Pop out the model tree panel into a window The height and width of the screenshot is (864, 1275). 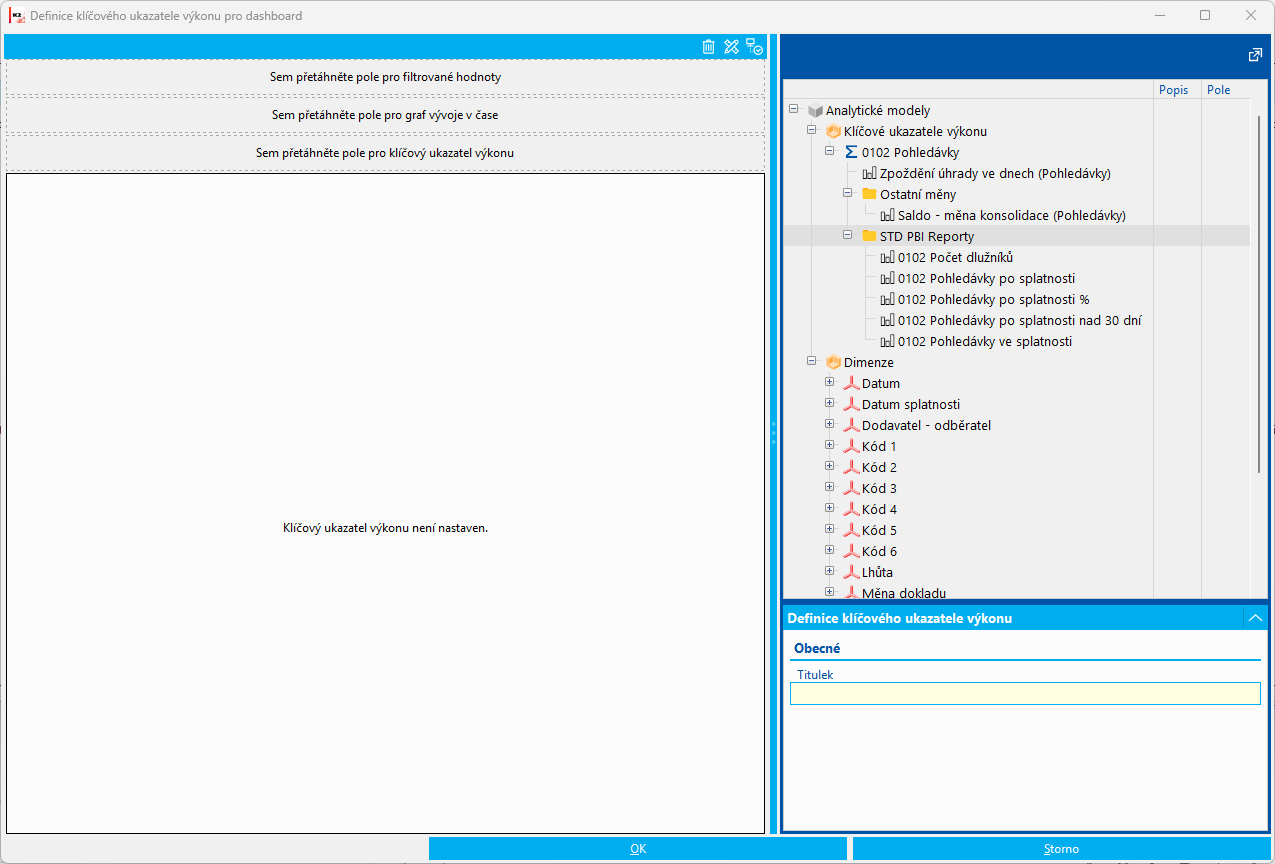pos(1255,55)
